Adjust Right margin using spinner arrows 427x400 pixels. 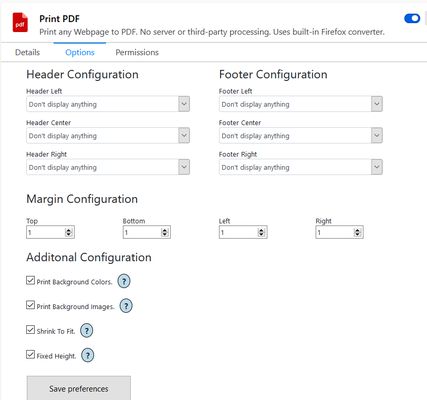point(357,232)
